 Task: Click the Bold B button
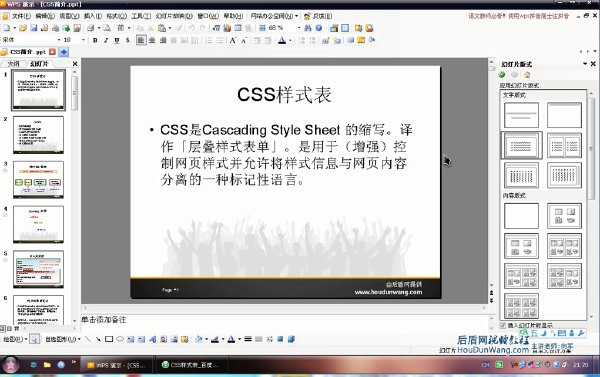tap(95, 40)
